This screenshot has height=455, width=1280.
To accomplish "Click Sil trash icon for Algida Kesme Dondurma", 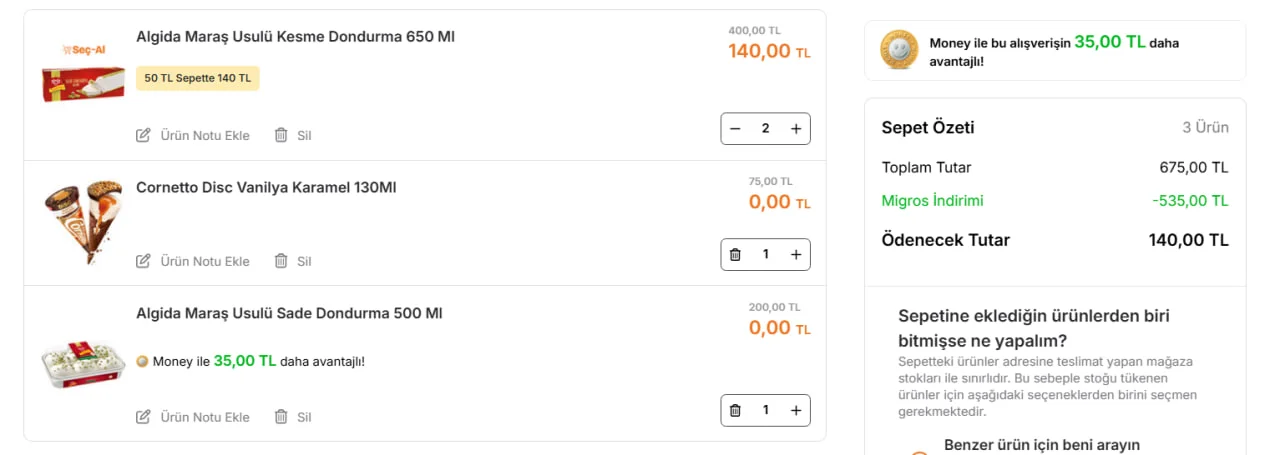I will click(x=281, y=135).
